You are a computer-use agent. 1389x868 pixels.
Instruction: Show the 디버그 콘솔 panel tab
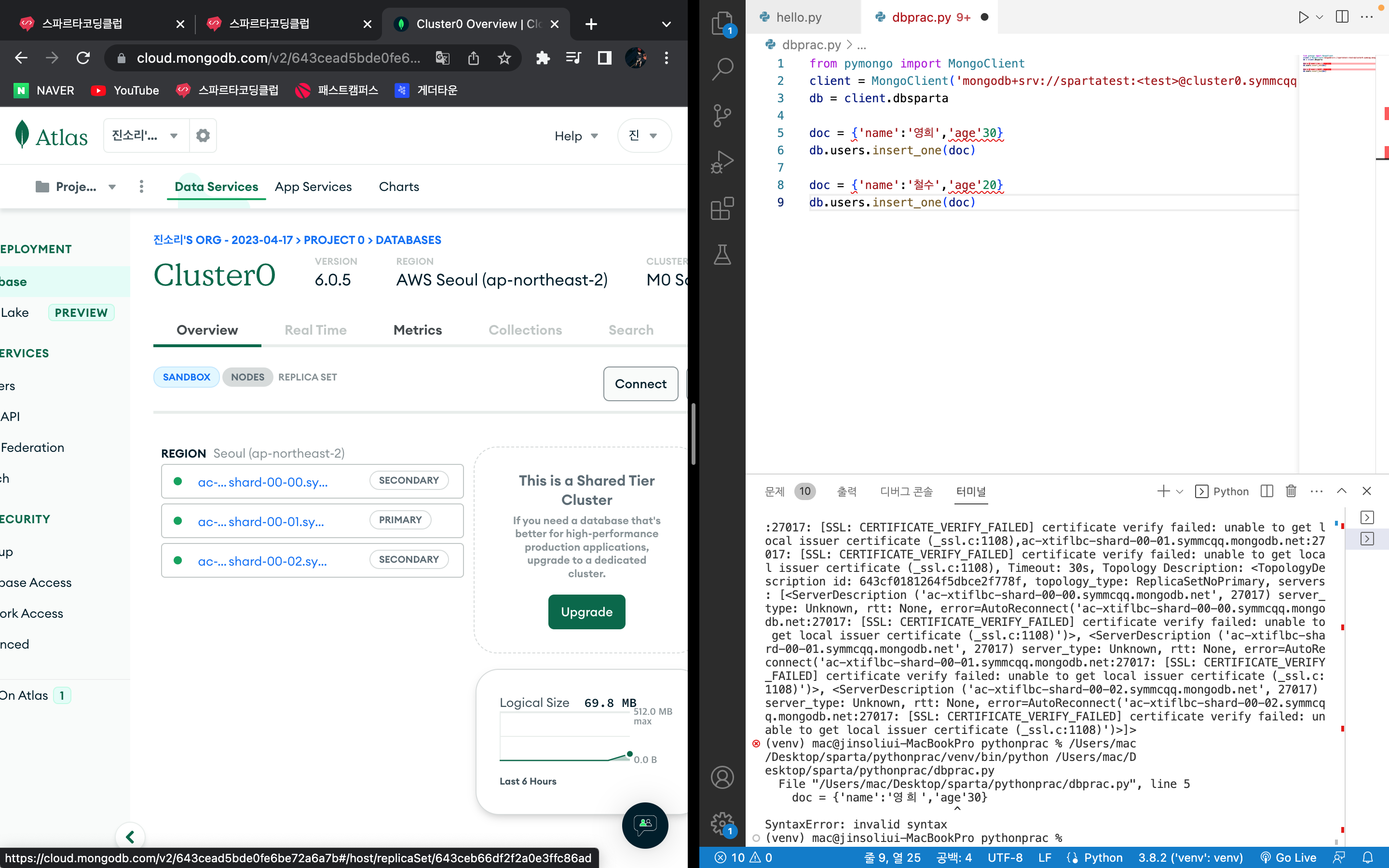(x=906, y=491)
